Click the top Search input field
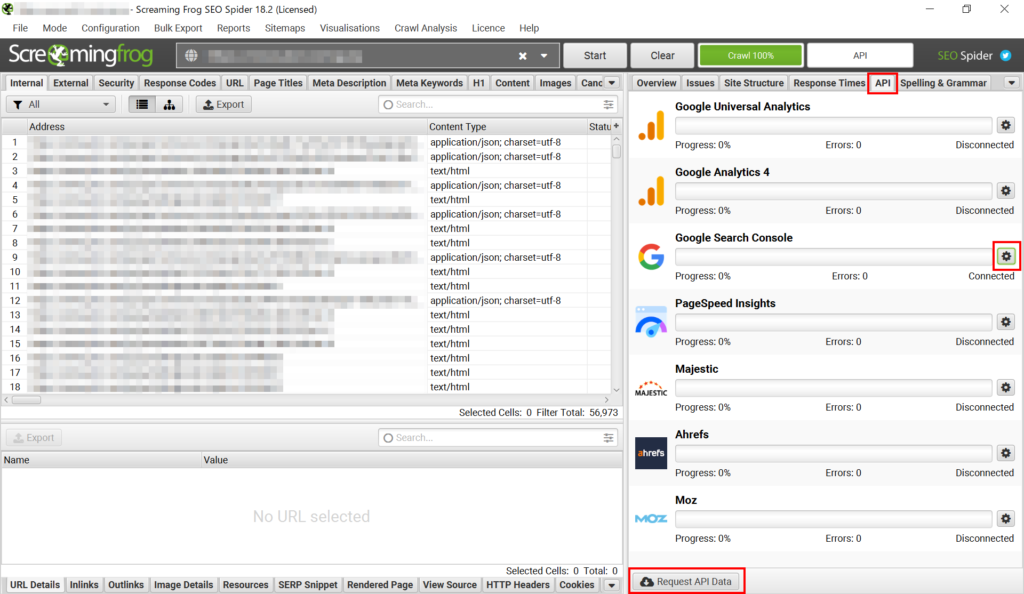The height and width of the screenshot is (594, 1024). pos(490,104)
